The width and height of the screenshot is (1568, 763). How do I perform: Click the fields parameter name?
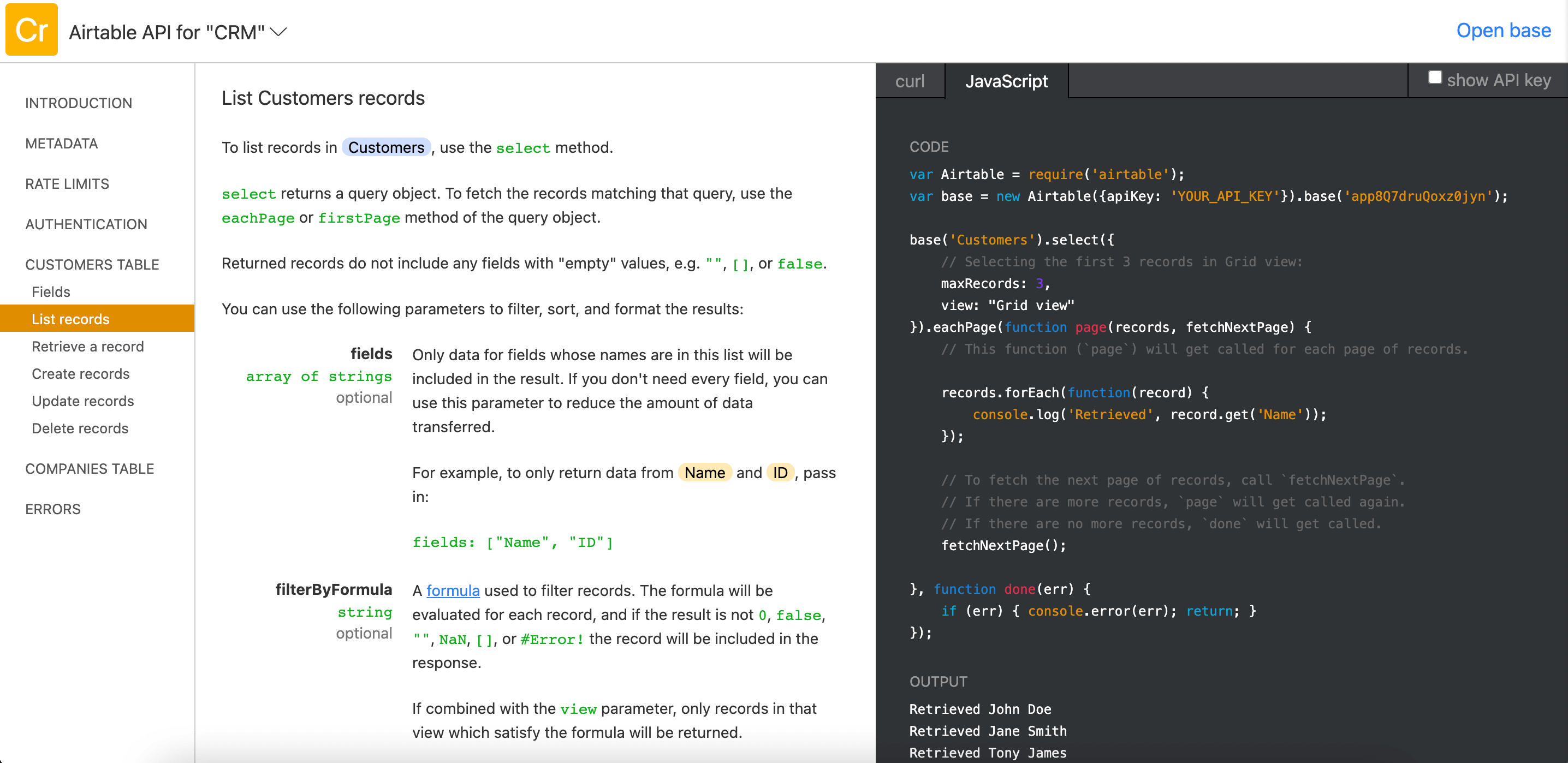(x=371, y=354)
